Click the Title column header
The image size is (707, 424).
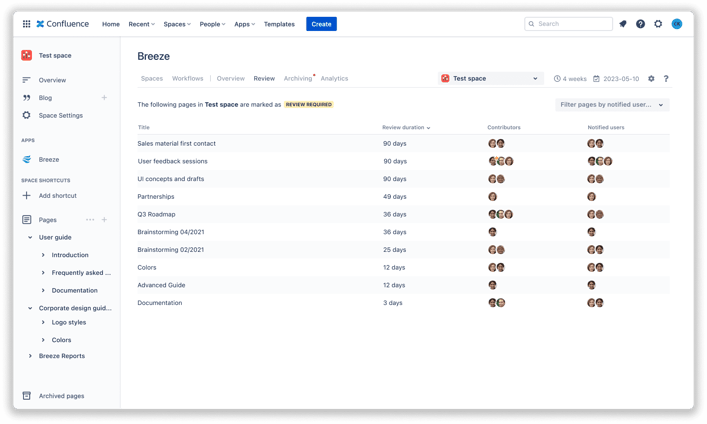143,128
